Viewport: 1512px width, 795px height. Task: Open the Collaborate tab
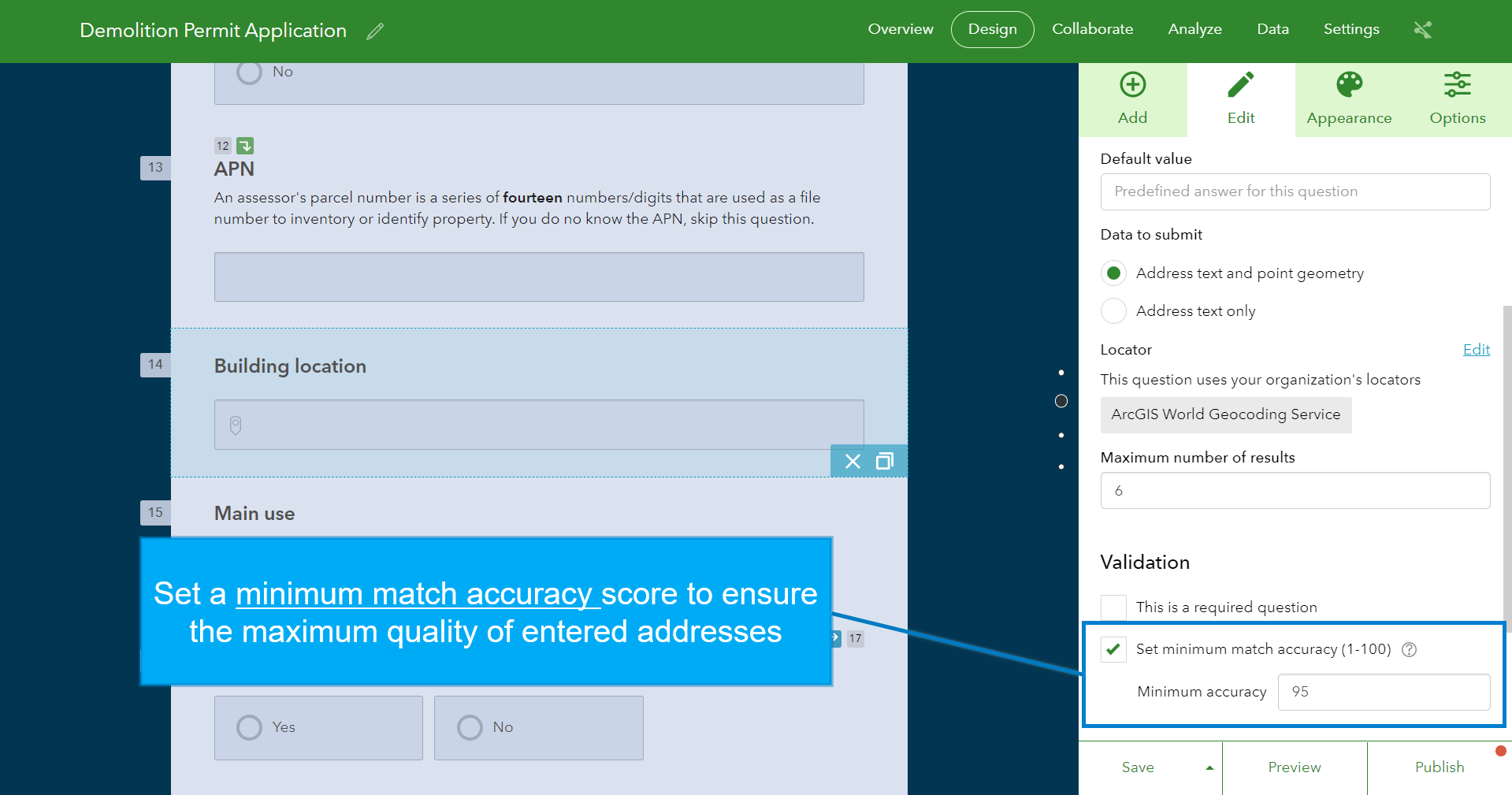[x=1091, y=28]
